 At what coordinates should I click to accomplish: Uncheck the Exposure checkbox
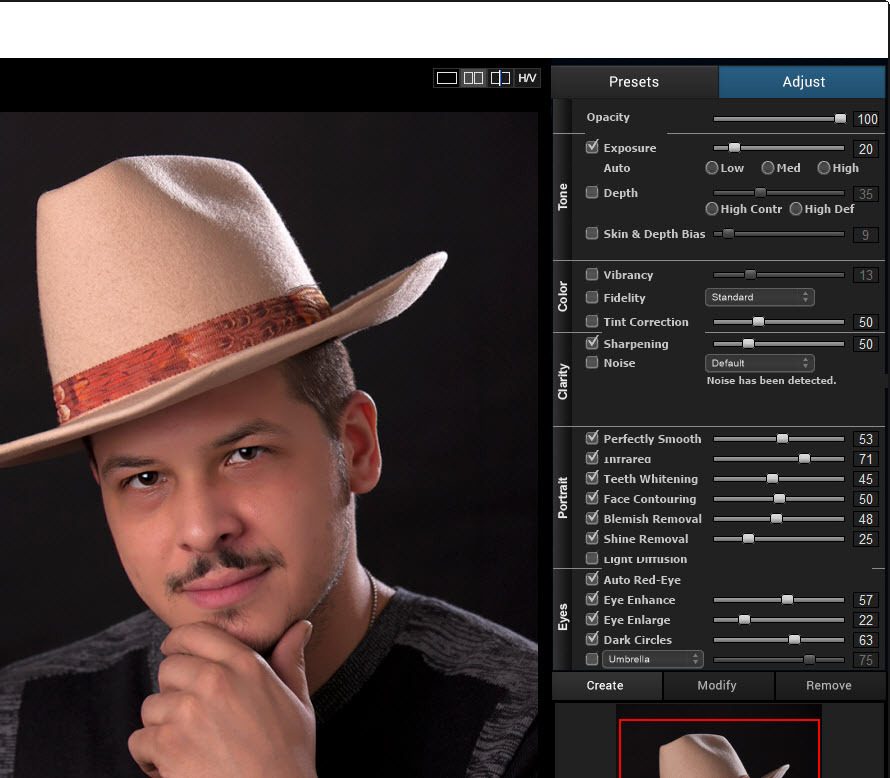pos(592,147)
